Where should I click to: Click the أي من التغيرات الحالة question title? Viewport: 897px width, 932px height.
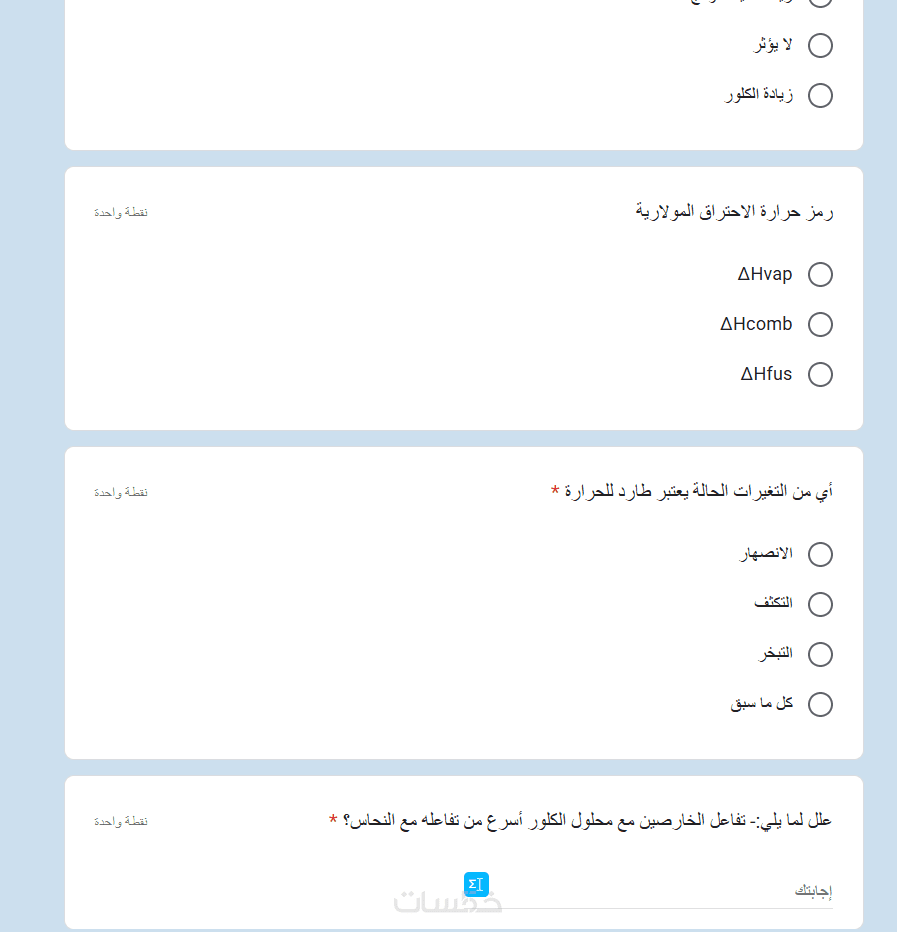(x=699, y=491)
